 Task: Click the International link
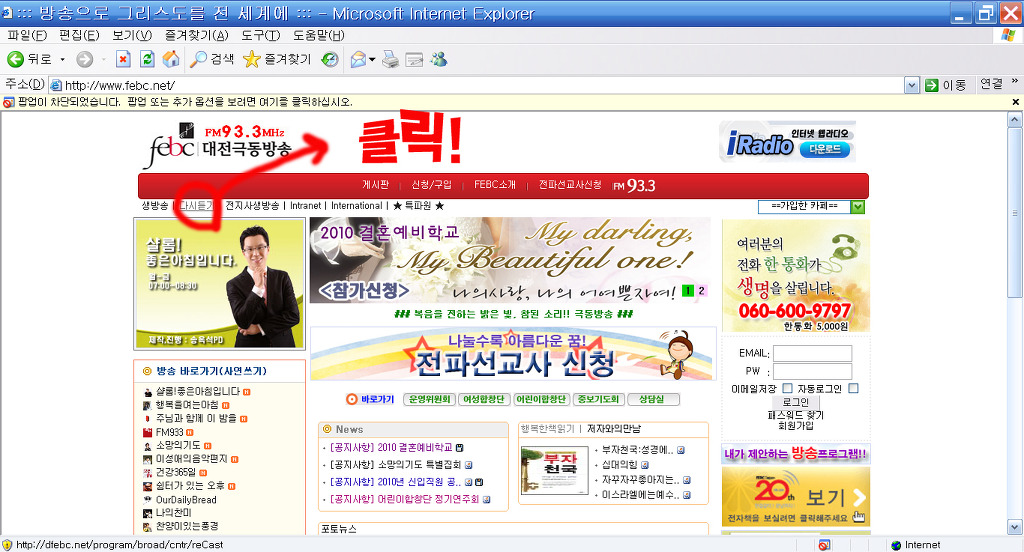[357, 206]
